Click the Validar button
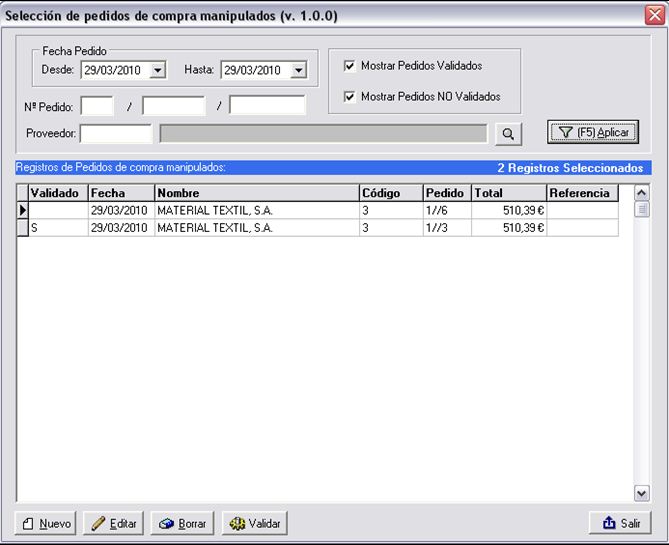Viewport: 669px width, 545px height. point(254,523)
